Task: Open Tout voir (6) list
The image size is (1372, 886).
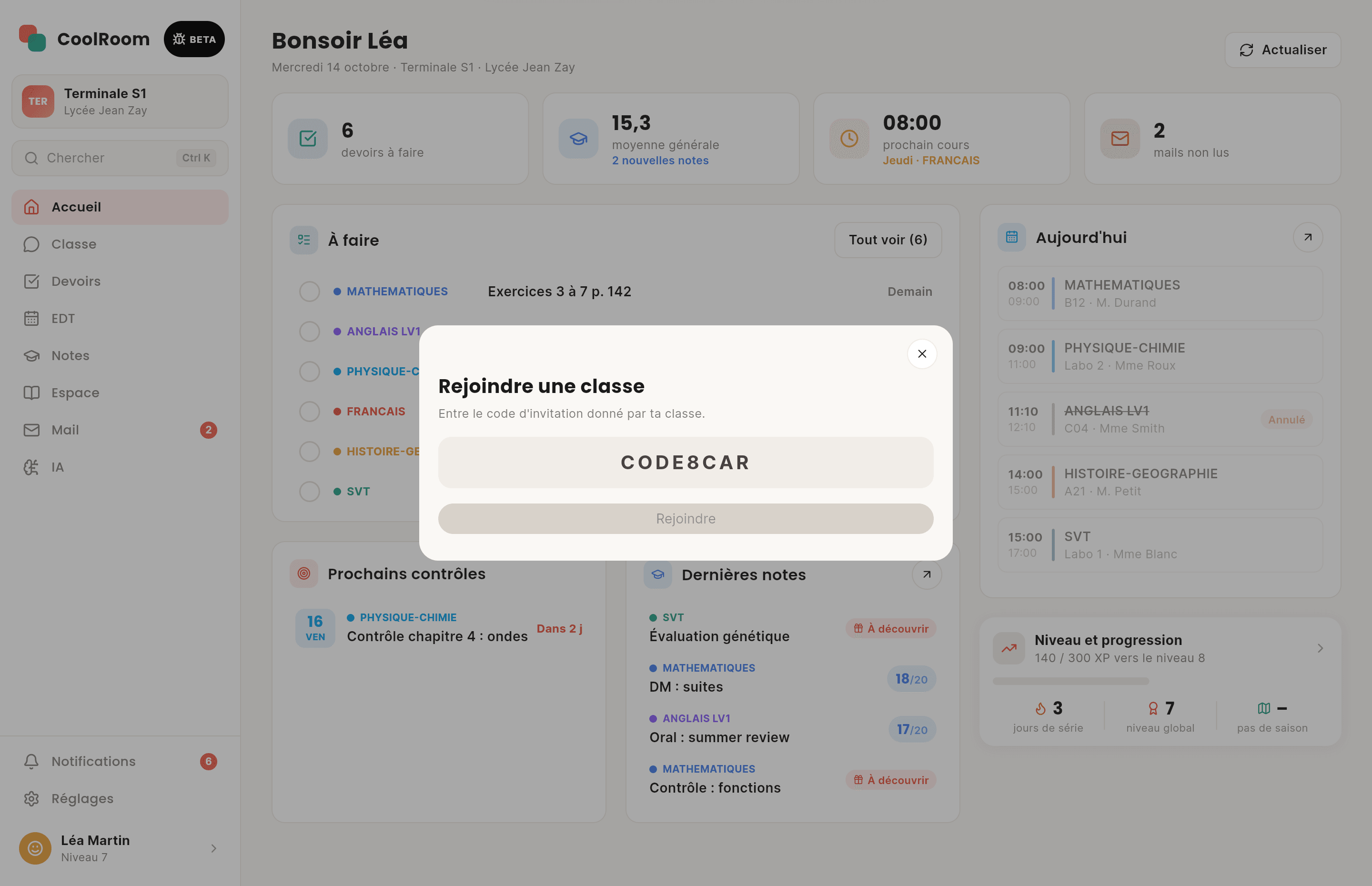Action: click(x=888, y=240)
